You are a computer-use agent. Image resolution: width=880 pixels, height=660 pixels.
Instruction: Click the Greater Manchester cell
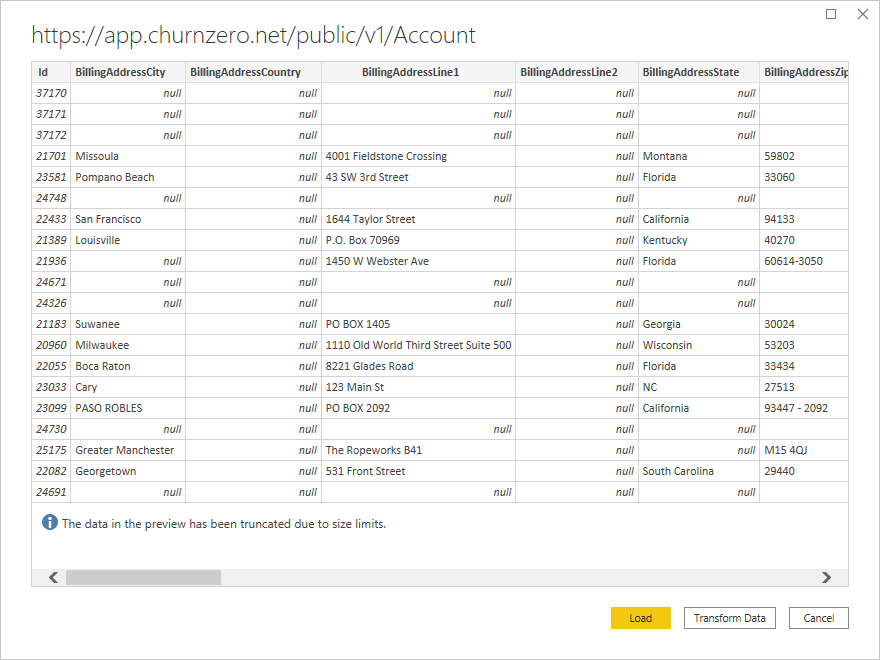pyautogui.click(x=128, y=450)
